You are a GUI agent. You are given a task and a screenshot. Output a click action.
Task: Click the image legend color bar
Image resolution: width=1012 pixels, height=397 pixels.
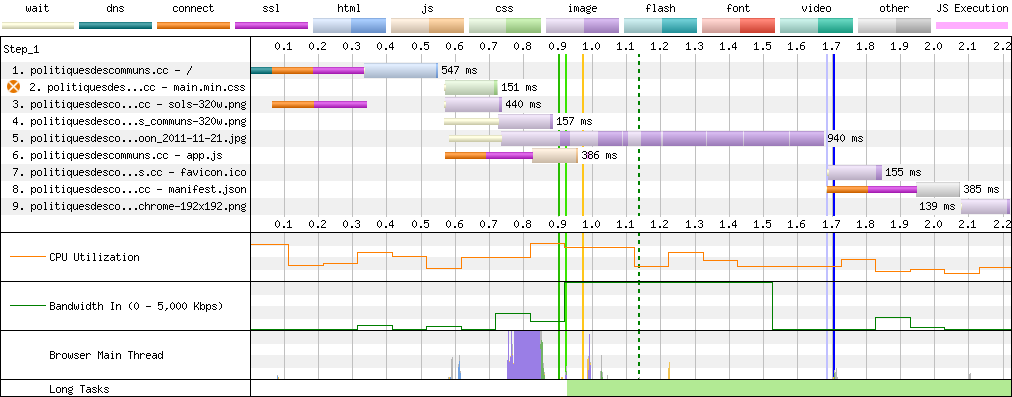pyautogui.click(x=583, y=26)
